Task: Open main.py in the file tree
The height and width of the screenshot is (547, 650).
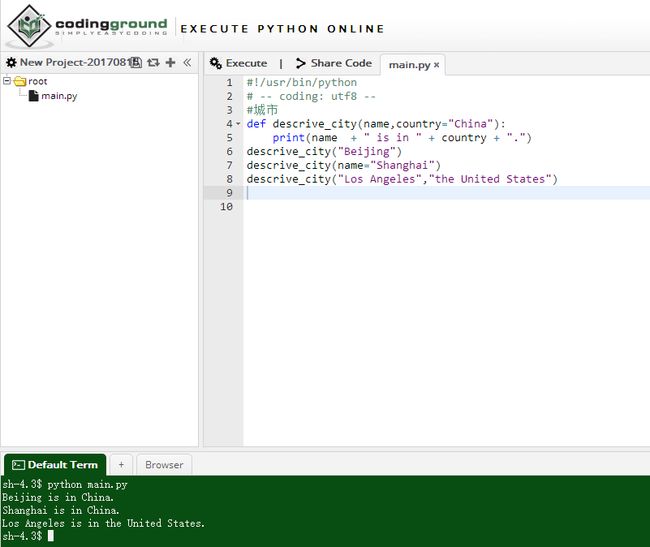Action: coord(53,96)
